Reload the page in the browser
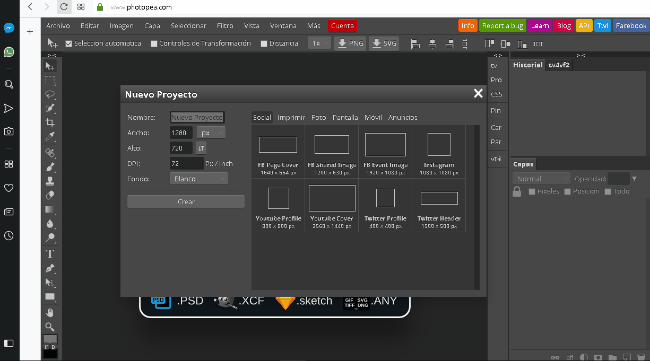The height and width of the screenshot is (361, 650). (63, 7)
